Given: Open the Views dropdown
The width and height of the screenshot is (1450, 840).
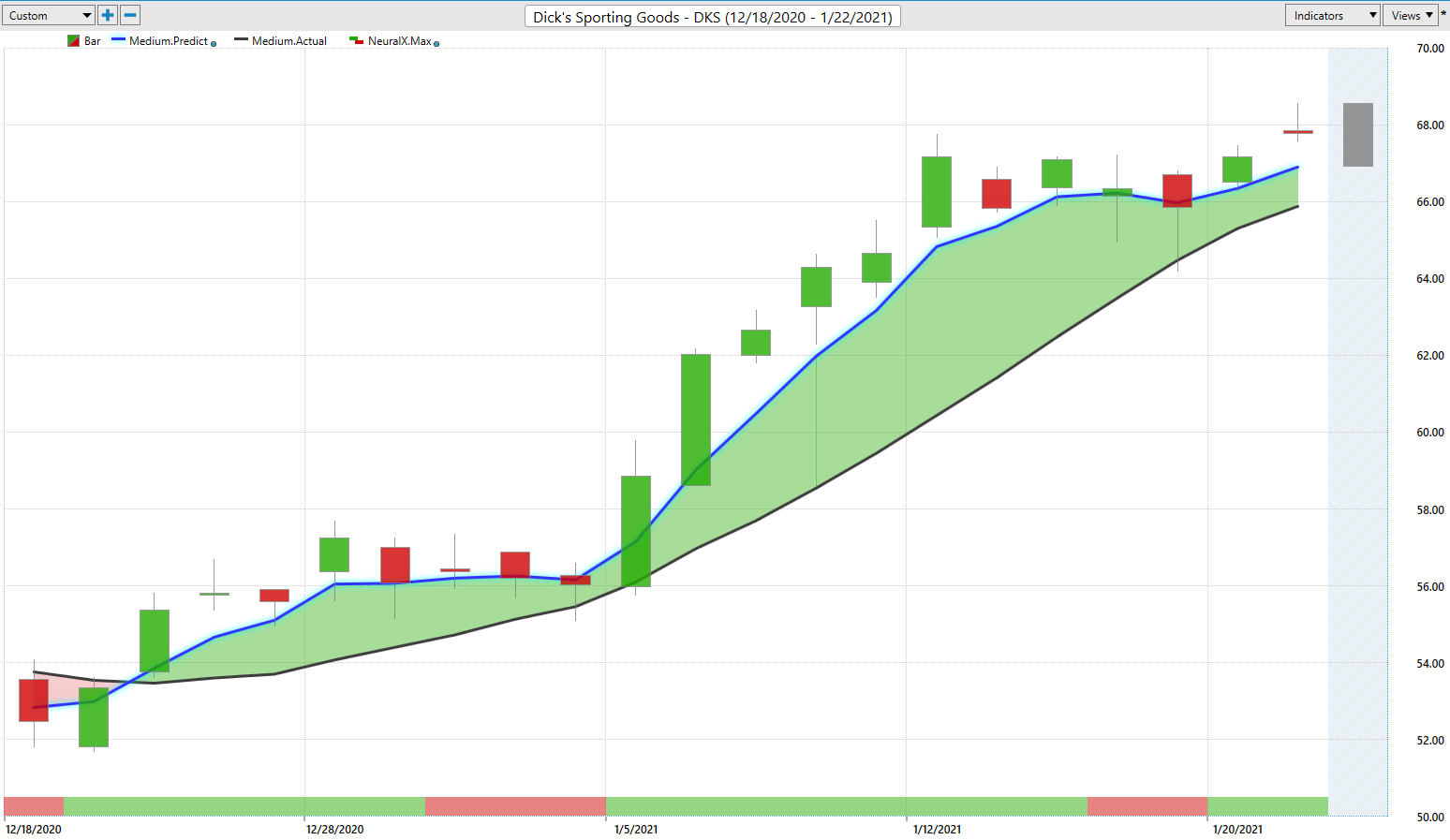Looking at the screenshot, I should [x=1410, y=15].
